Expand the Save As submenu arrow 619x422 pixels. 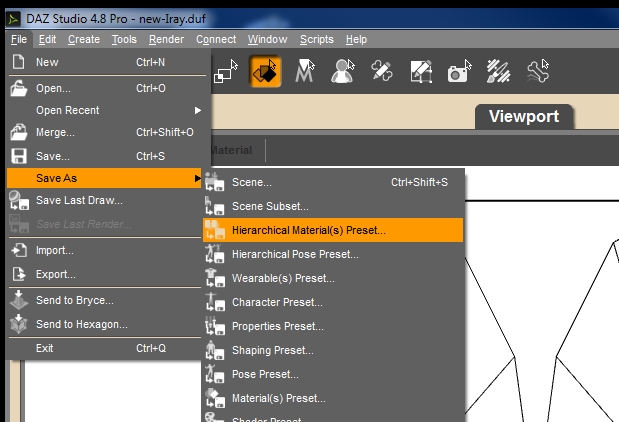[x=198, y=178]
